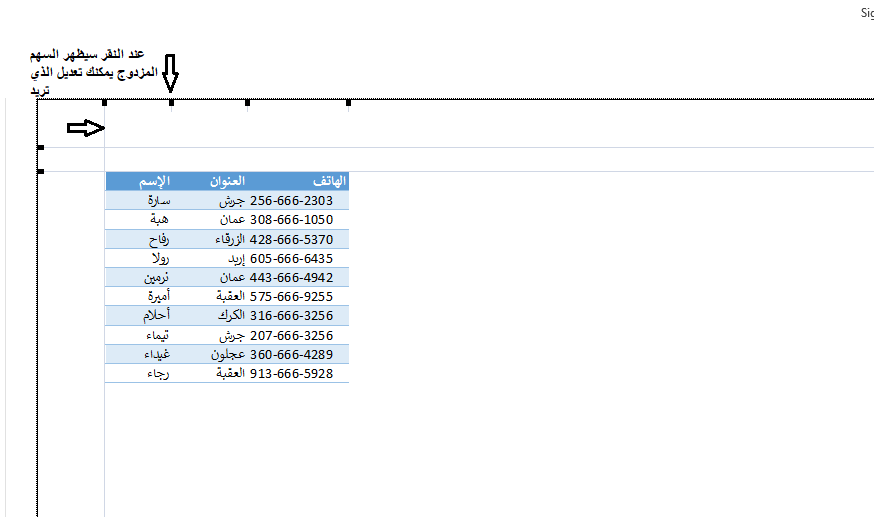Click name cell سارة
The width and height of the screenshot is (874, 517).
tap(159, 201)
